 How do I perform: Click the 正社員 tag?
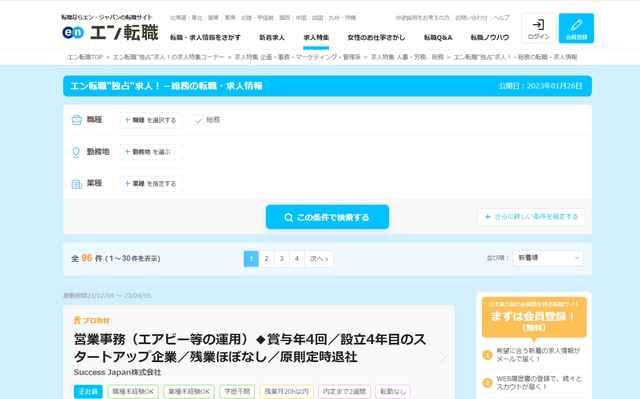pos(88,392)
